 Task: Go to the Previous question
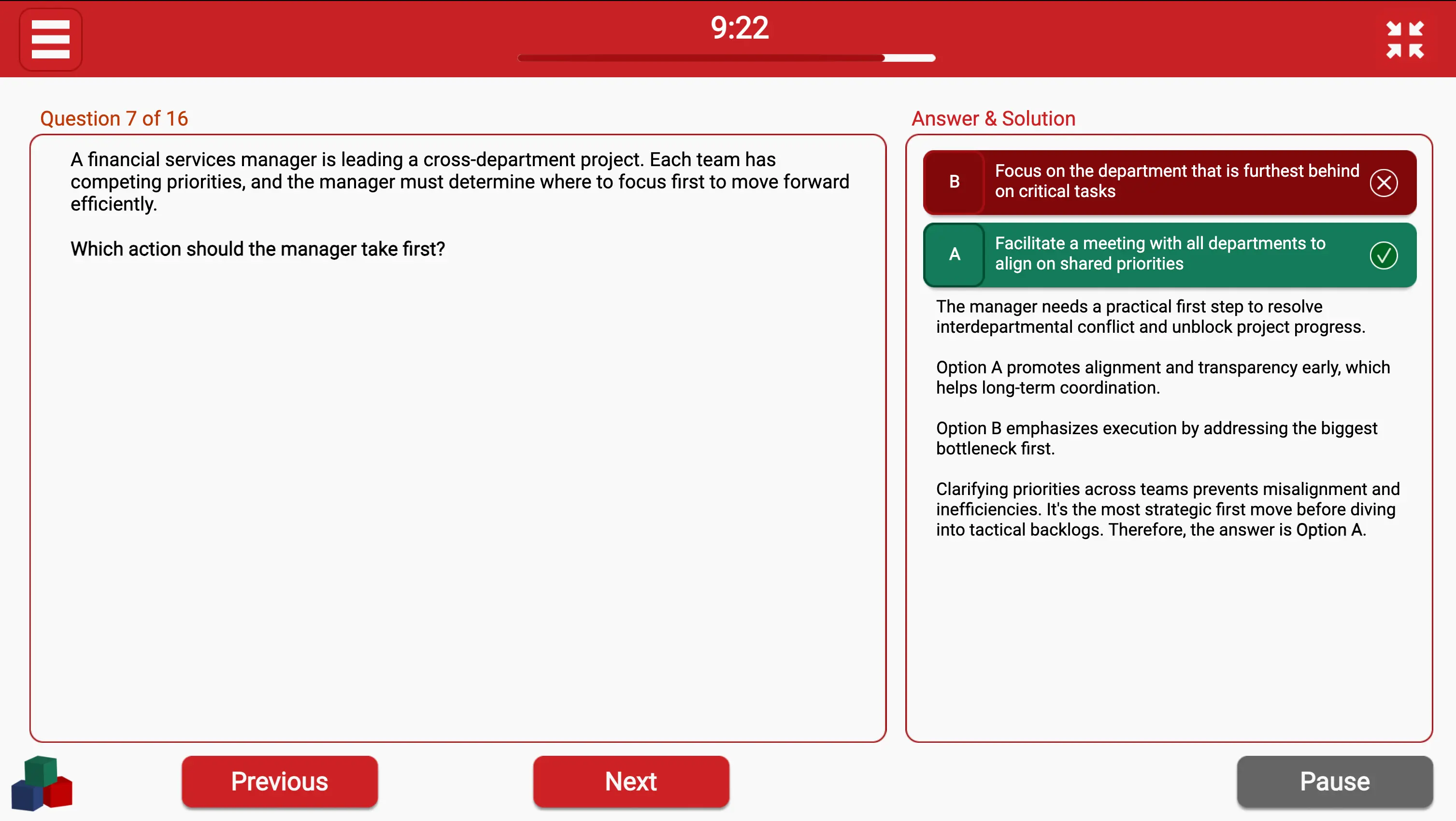point(279,781)
